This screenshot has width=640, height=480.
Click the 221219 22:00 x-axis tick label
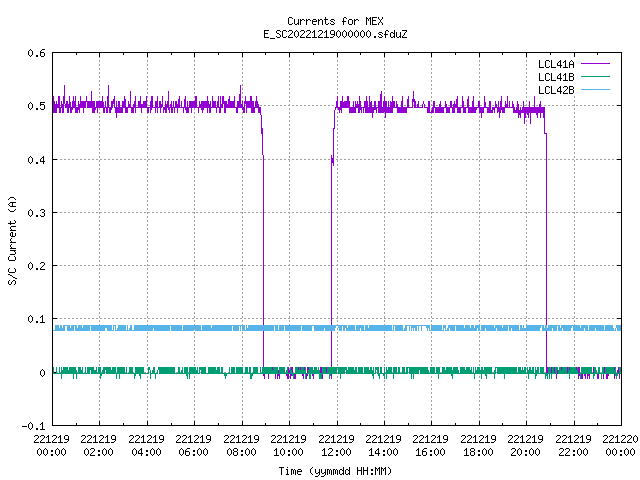coord(573,445)
